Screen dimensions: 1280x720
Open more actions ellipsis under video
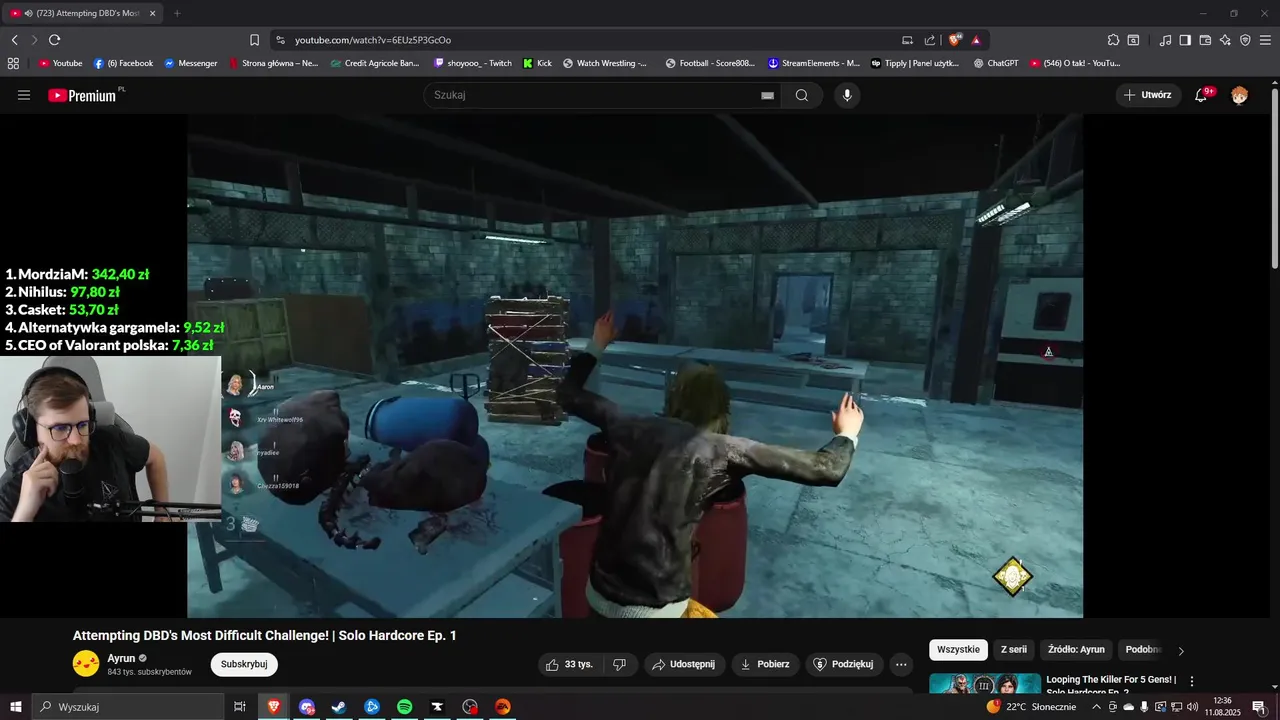pos(901,664)
